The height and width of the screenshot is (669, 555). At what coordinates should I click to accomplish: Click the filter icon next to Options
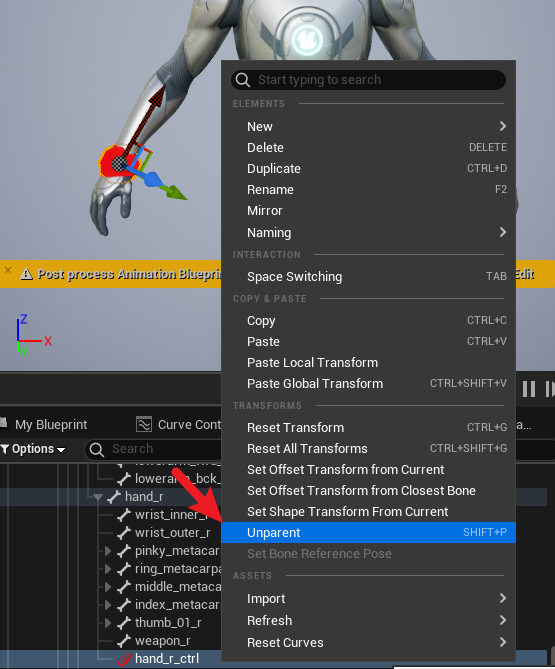(5, 449)
